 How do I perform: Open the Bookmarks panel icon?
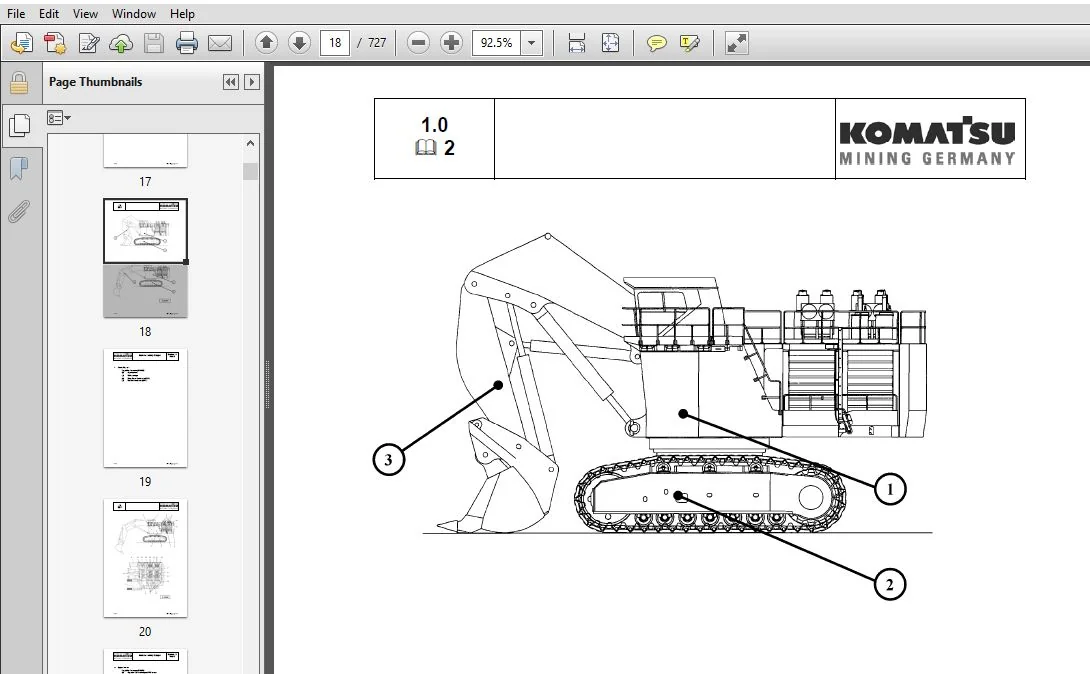19,168
